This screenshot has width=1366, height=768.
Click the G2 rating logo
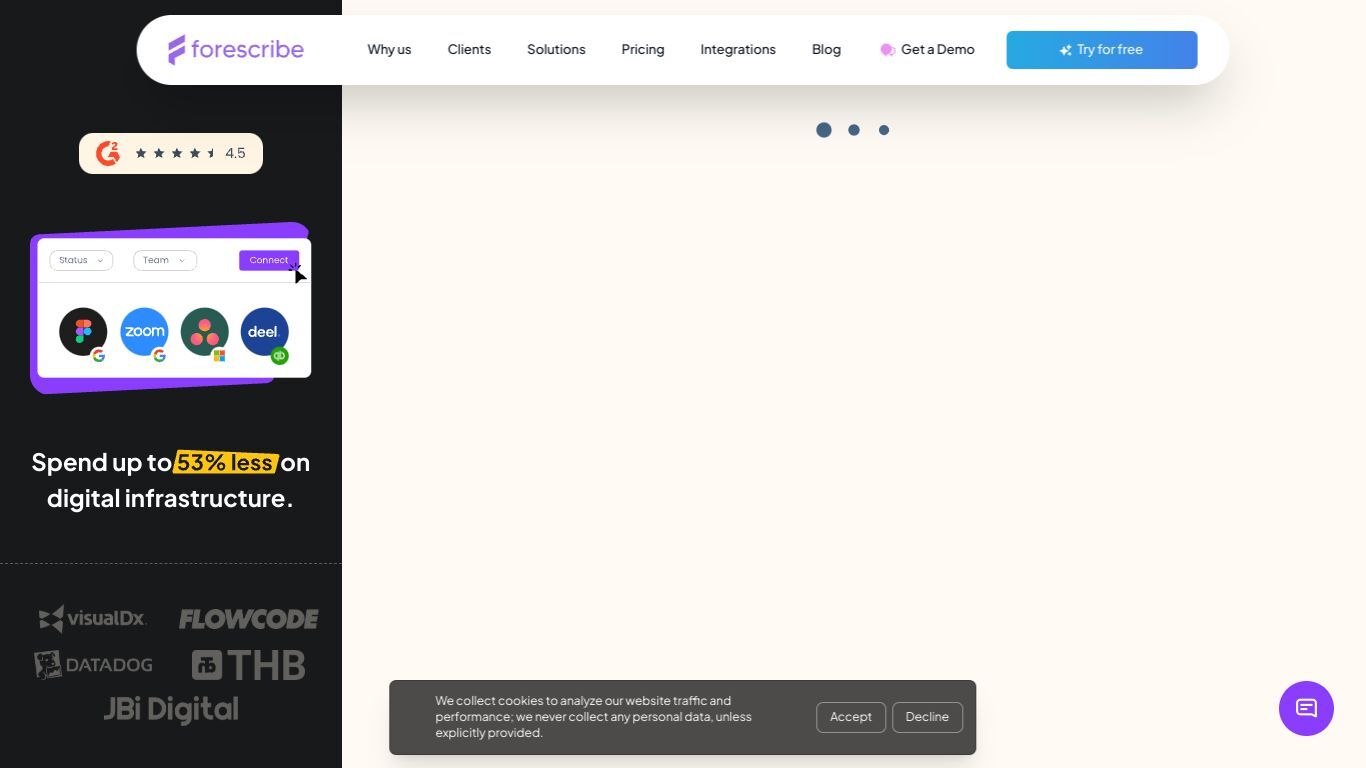(108, 153)
